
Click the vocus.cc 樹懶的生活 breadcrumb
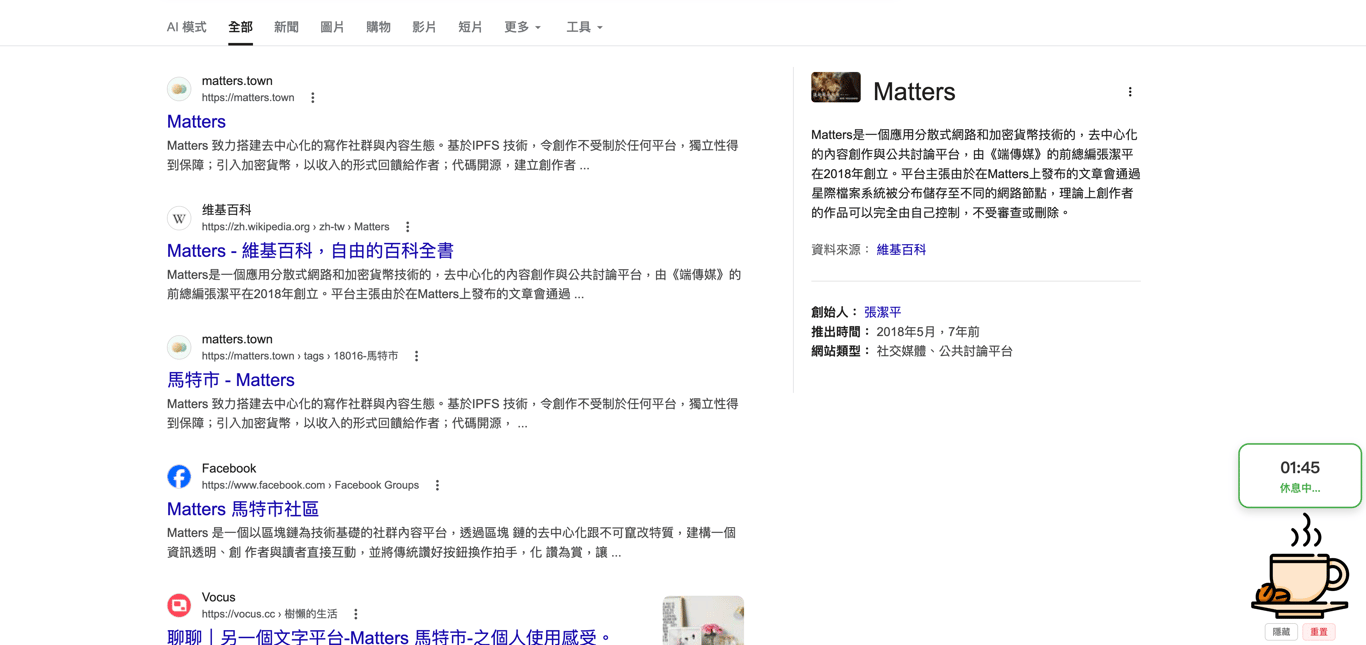click(269, 614)
